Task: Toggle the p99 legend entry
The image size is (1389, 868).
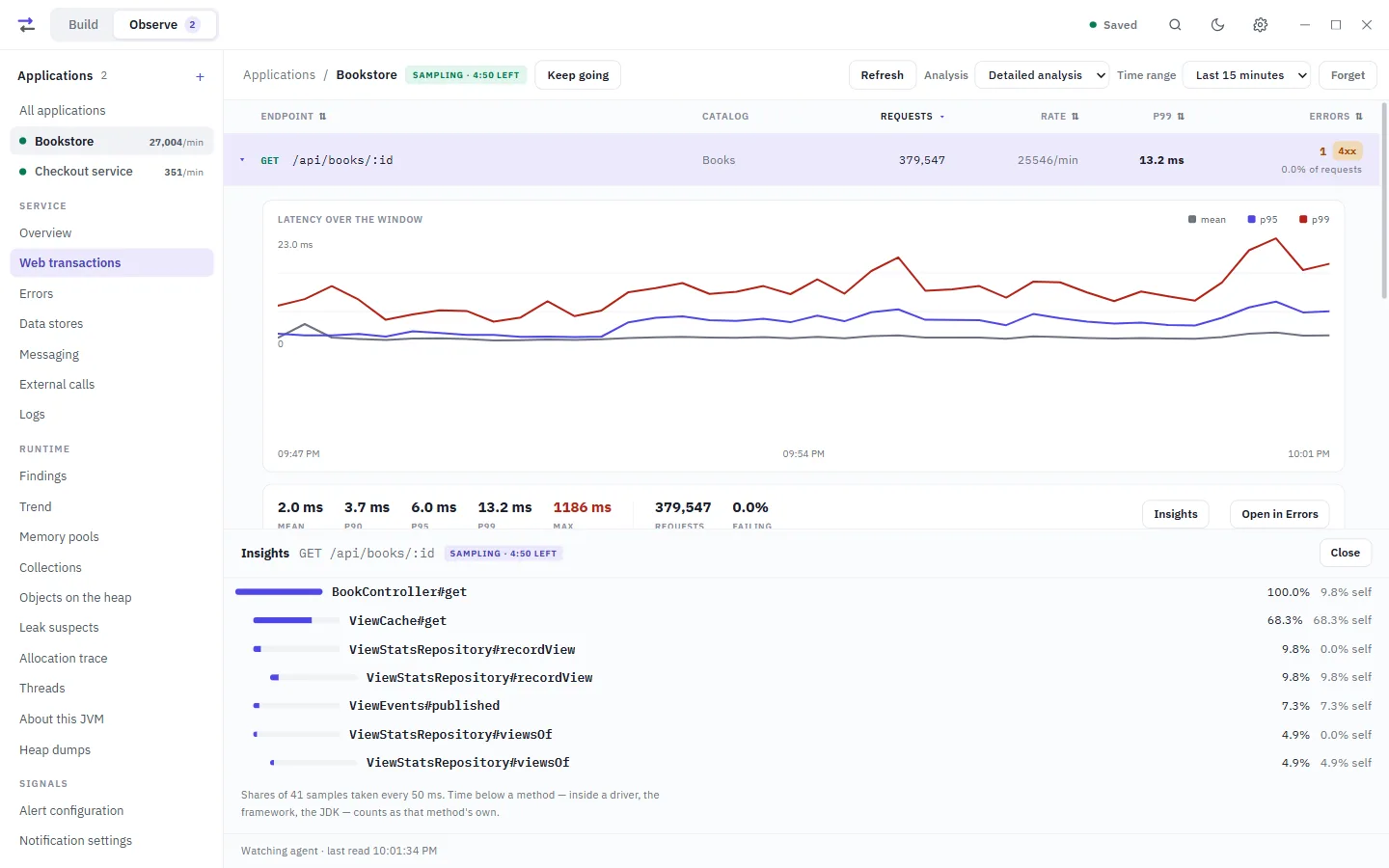Action: (1315, 220)
